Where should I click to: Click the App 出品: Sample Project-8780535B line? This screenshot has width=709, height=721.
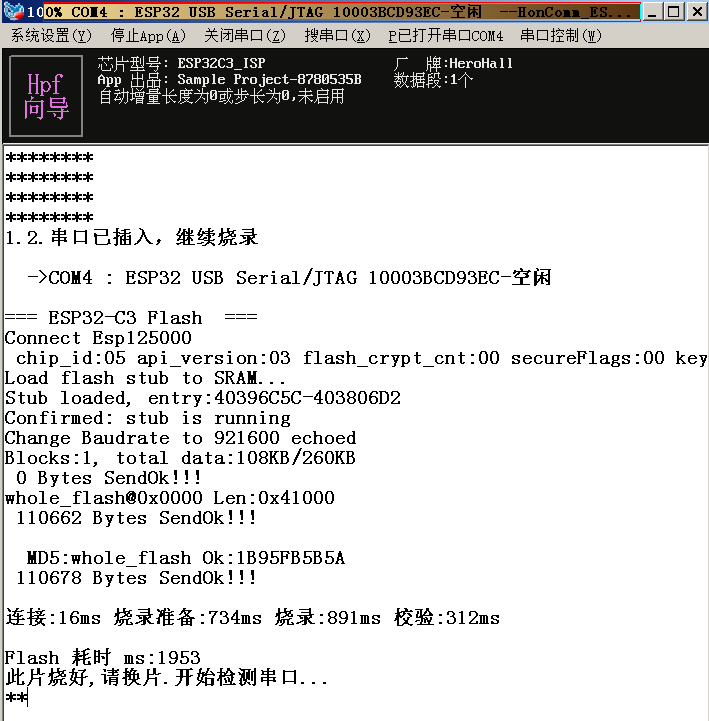point(229,80)
